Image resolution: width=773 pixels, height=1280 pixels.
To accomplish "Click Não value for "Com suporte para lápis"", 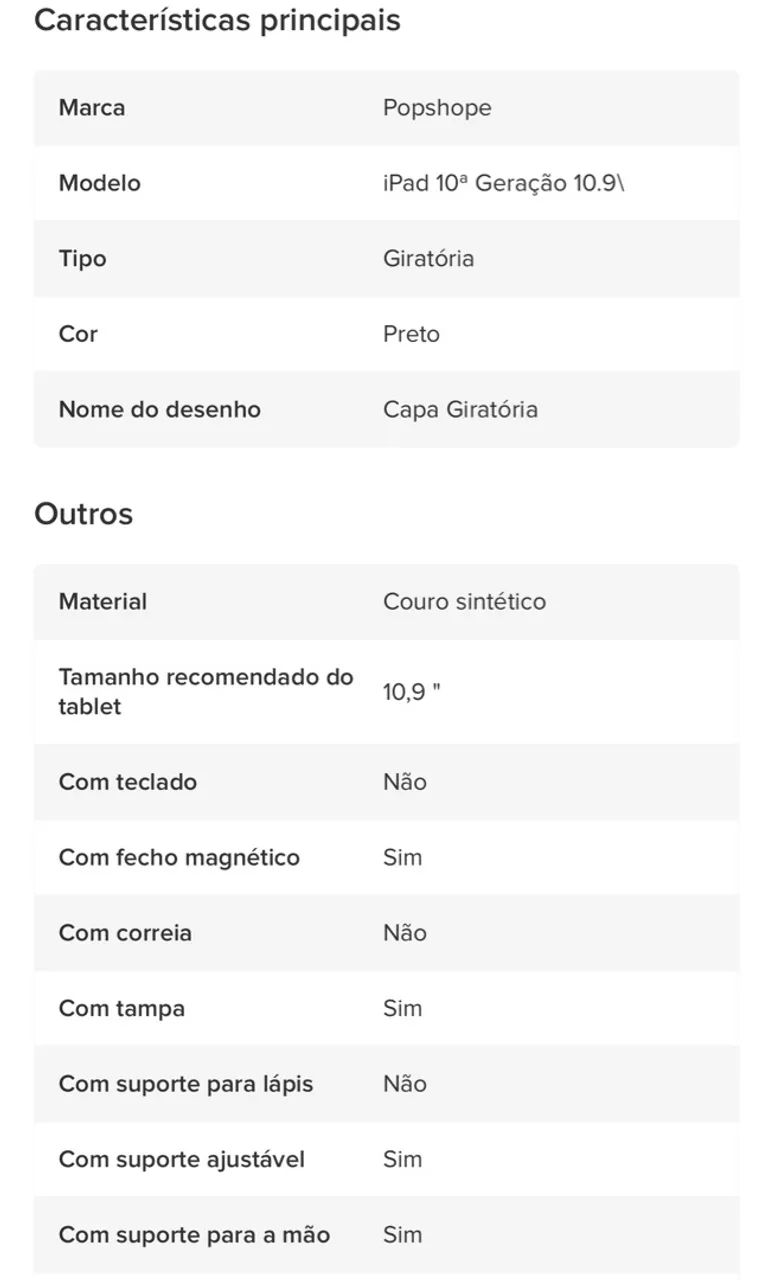I will [x=404, y=1084].
